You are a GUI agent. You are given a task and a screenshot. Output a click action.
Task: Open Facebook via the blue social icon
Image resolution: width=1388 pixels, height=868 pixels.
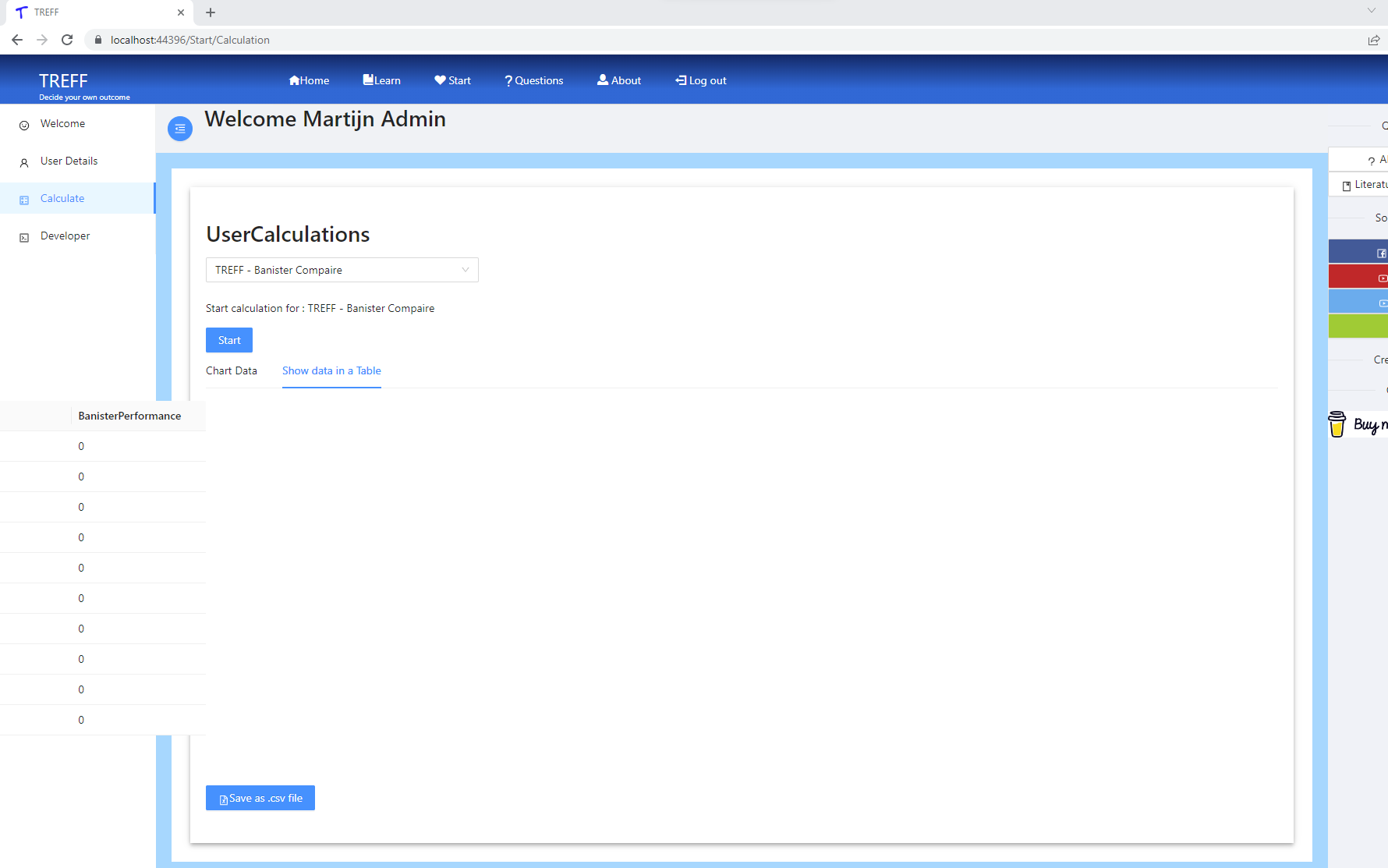[1380, 251]
